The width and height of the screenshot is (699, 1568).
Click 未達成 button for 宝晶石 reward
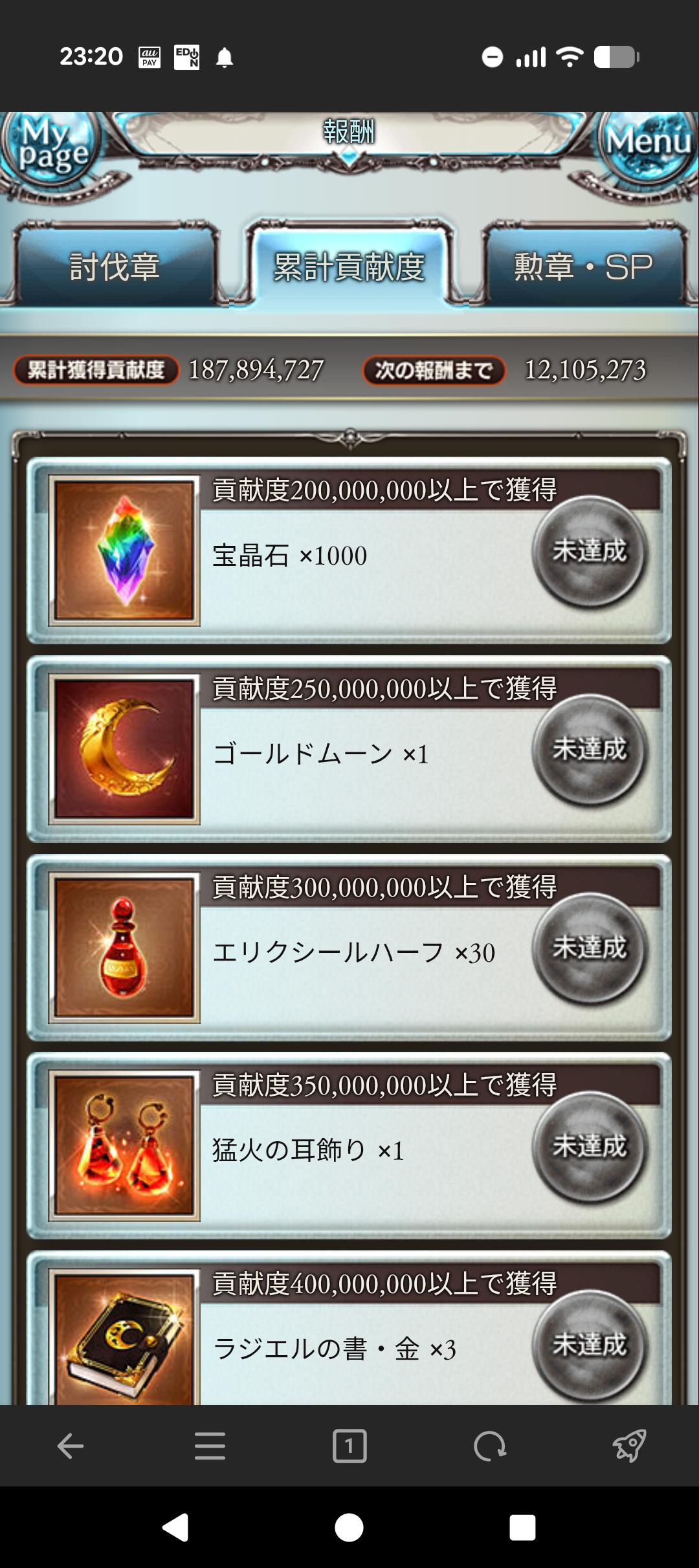[589, 551]
